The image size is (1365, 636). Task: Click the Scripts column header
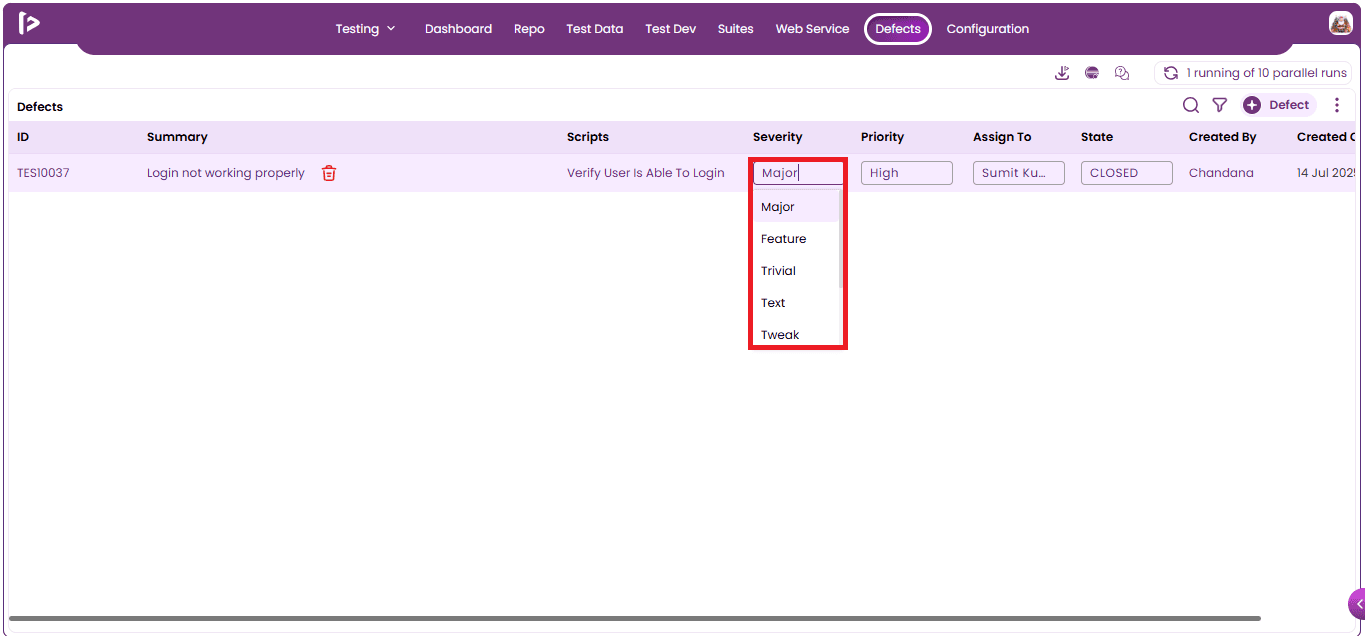tap(588, 137)
